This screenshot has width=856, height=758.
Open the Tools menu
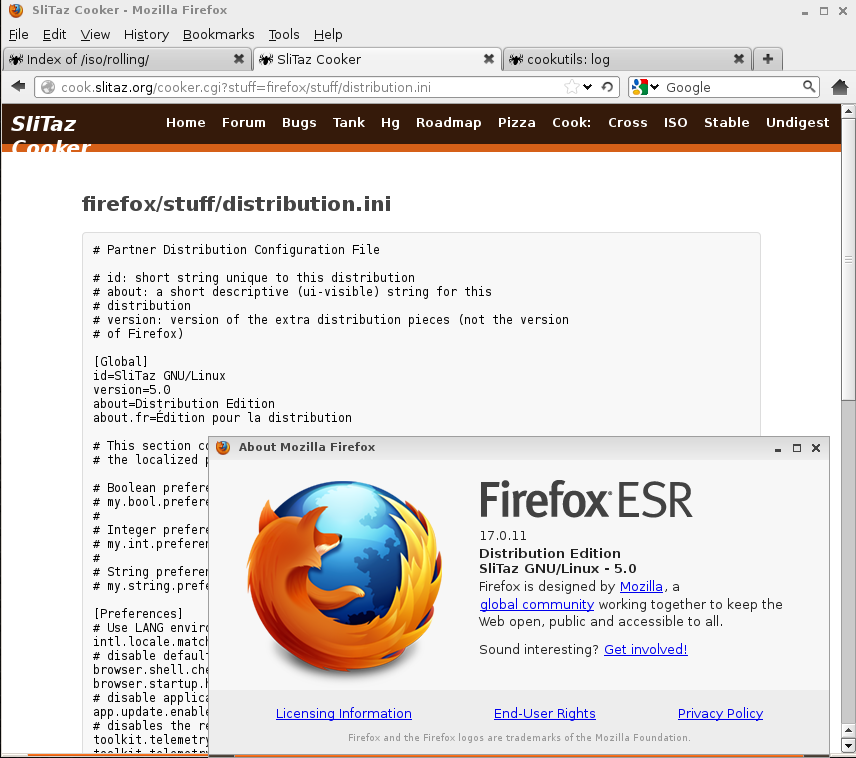click(284, 34)
